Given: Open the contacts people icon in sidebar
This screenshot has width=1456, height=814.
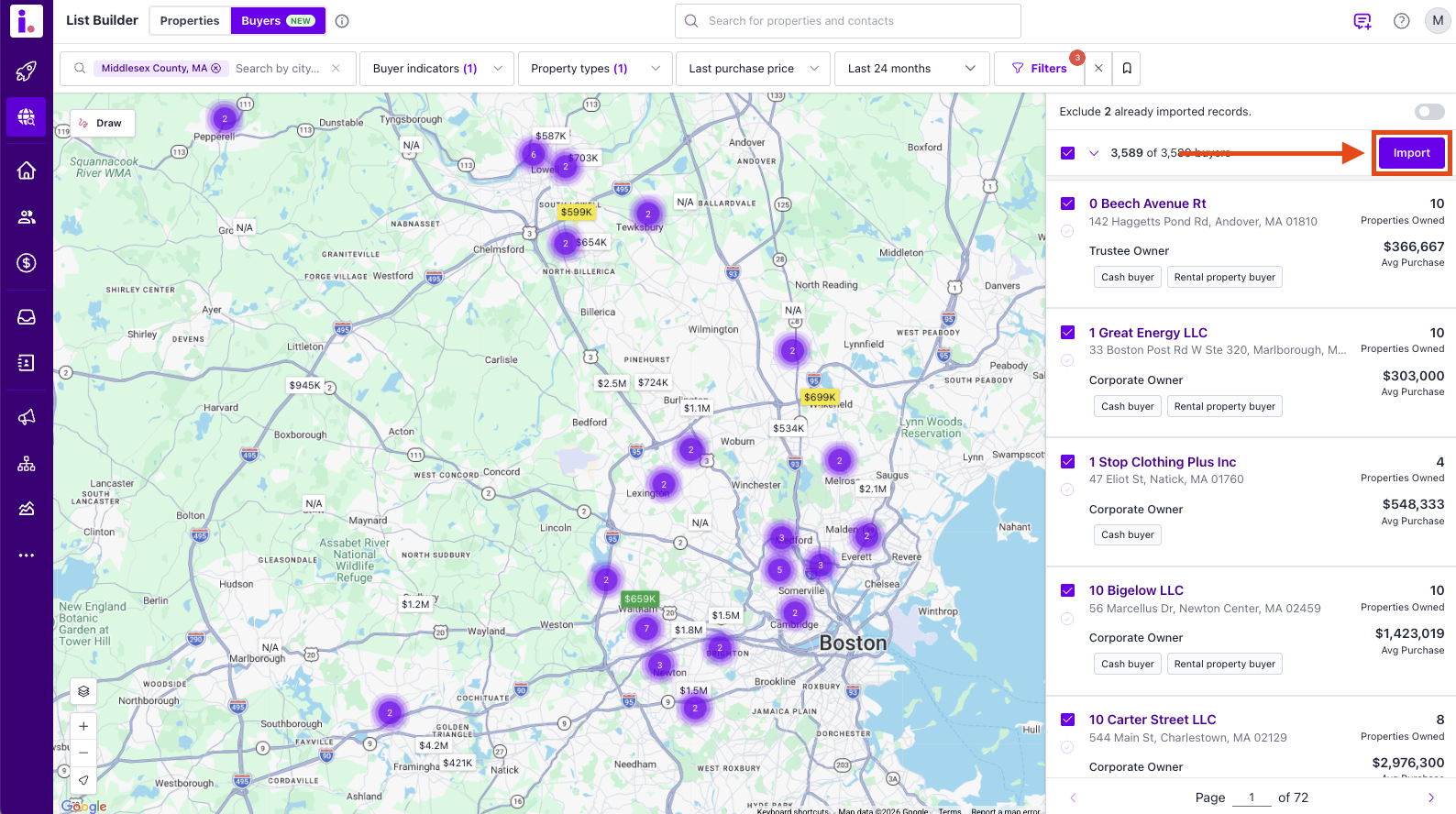Looking at the screenshot, I should tap(27, 217).
